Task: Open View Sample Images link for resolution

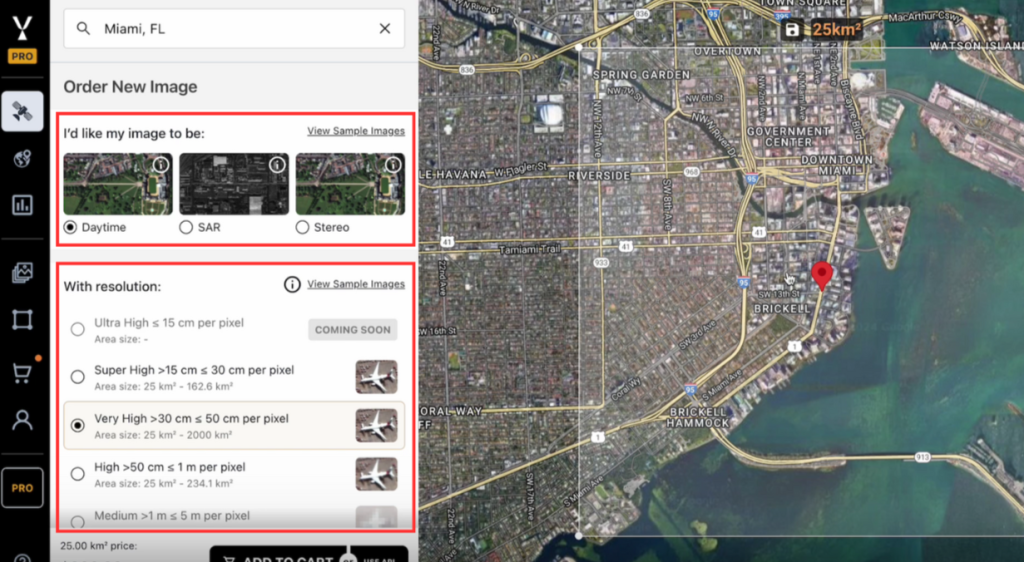Action: click(355, 284)
